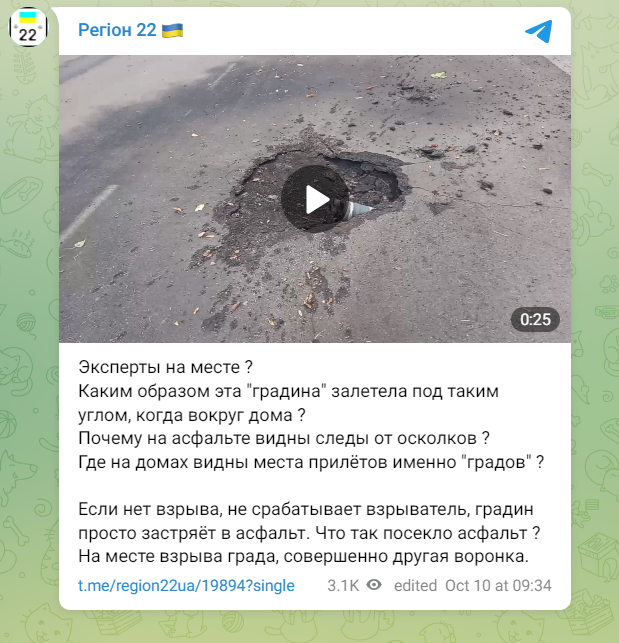Click the eye views icon

click(374, 585)
